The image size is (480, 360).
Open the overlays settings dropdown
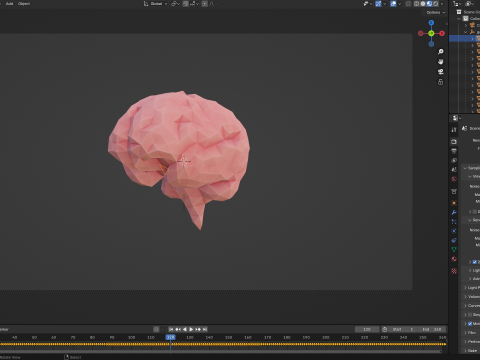tap(399, 4)
